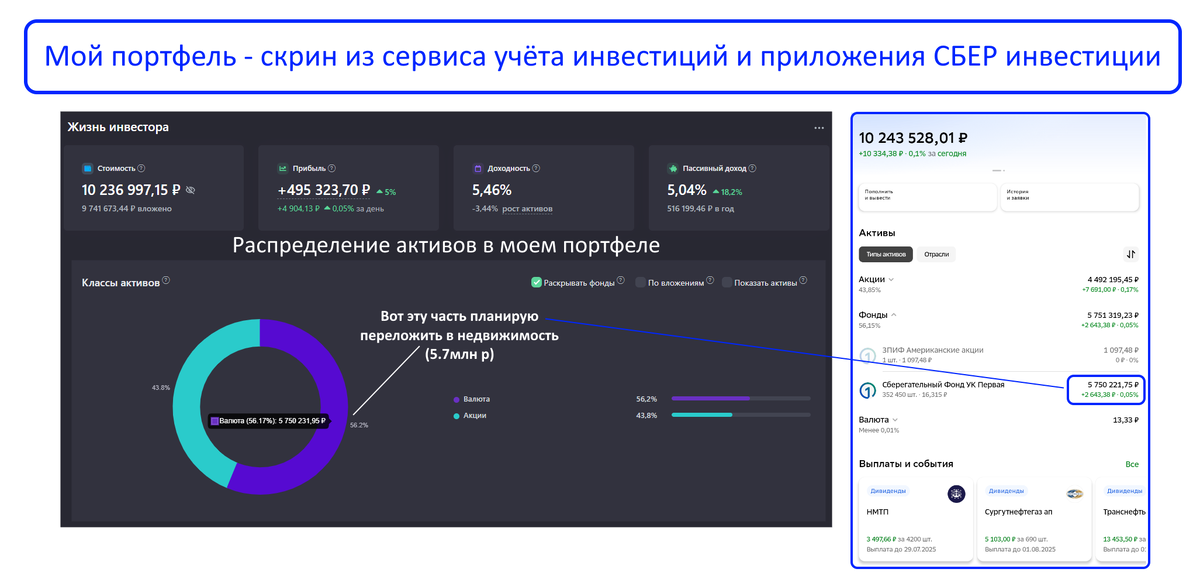Image resolution: width=1200 pixels, height=579 pixels.
Task: Open the ЗПИФ Американские акции row
Action: point(999,355)
